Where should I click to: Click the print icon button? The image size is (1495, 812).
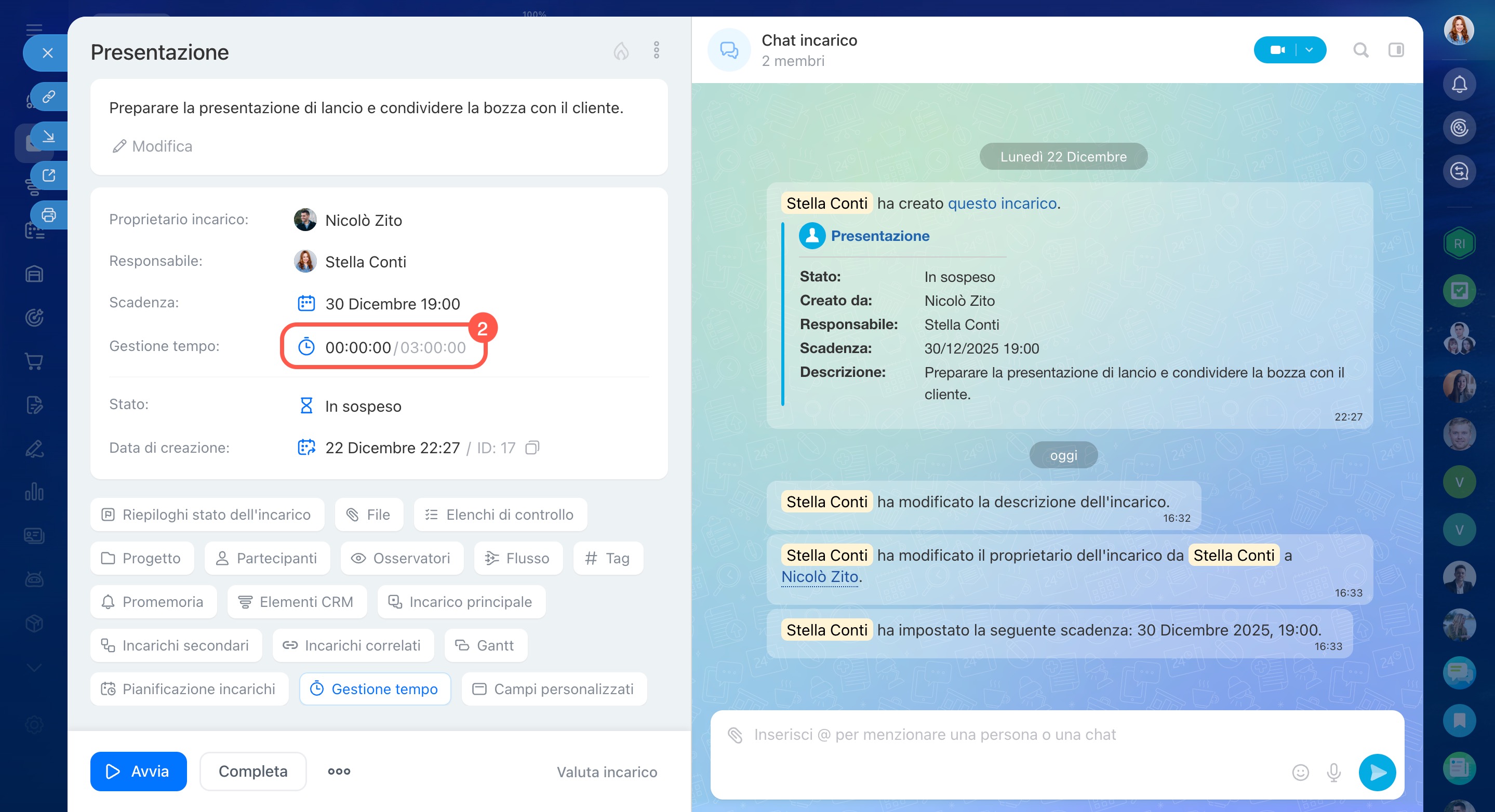(x=49, y=214)
